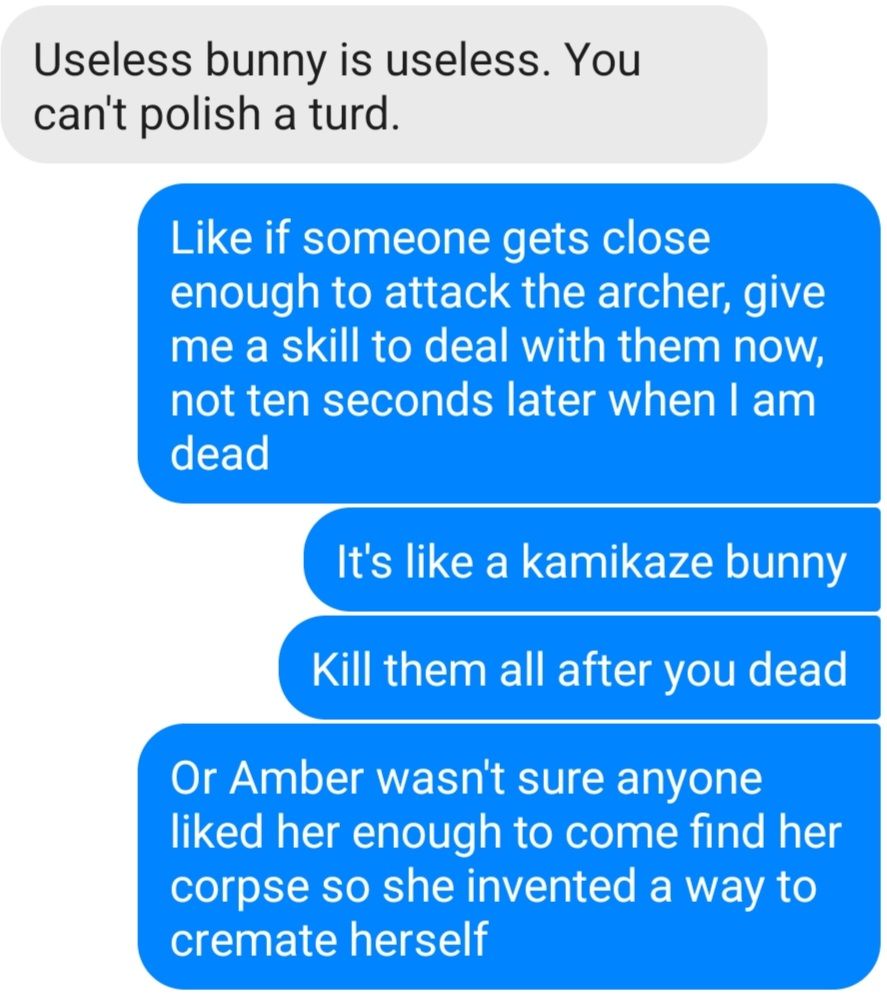This screenshot has height=994, width=887.
Task: Click the word 'someone' in the first blue bubble
Action: (396, 238)
